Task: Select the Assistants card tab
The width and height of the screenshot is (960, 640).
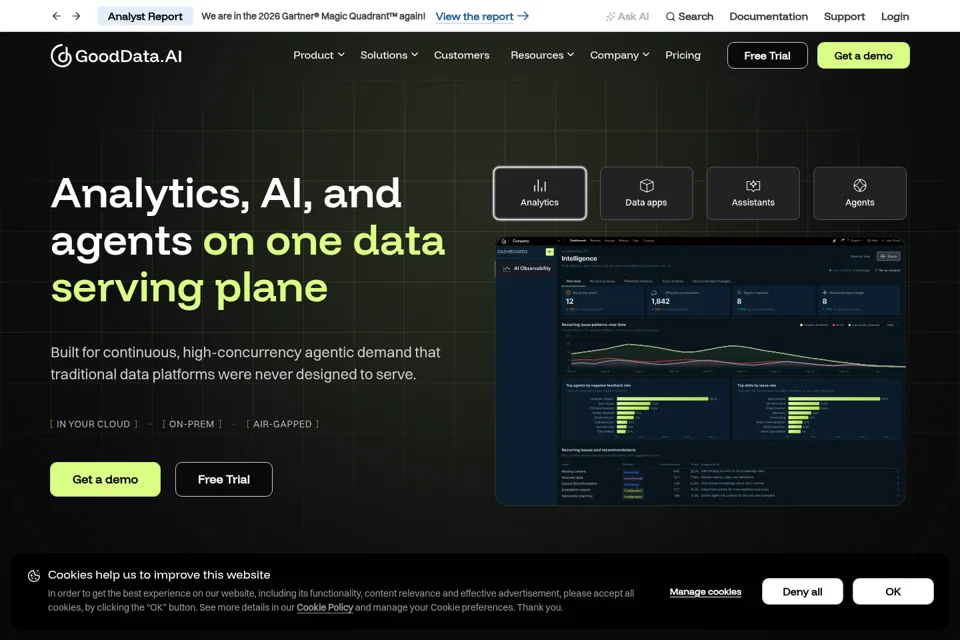Action: click(753, 193)
